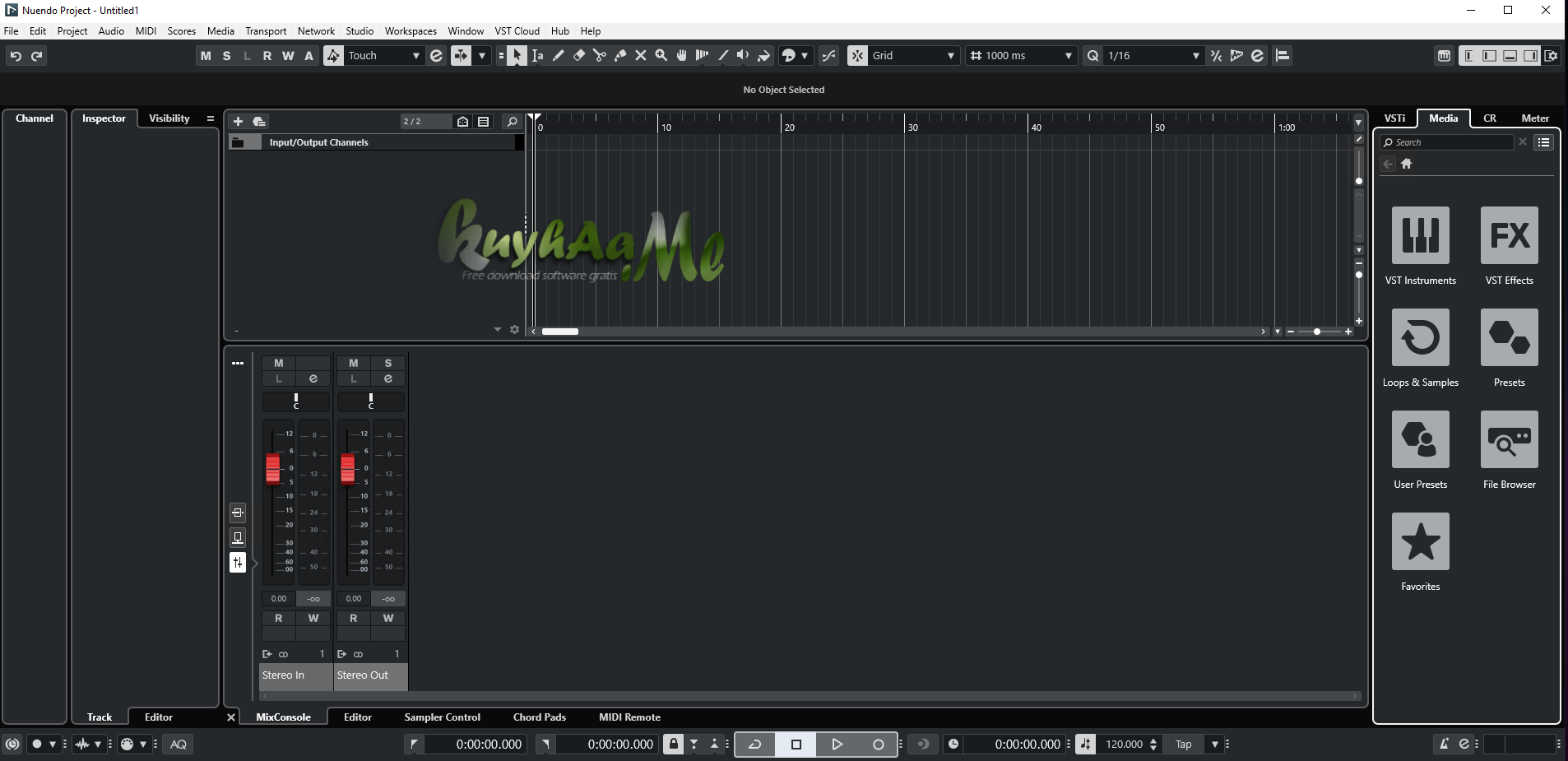Screen dimensions: 1568x761
Task: Select the Comp tool
Action: pyautogui.click(x=702, y=55)
